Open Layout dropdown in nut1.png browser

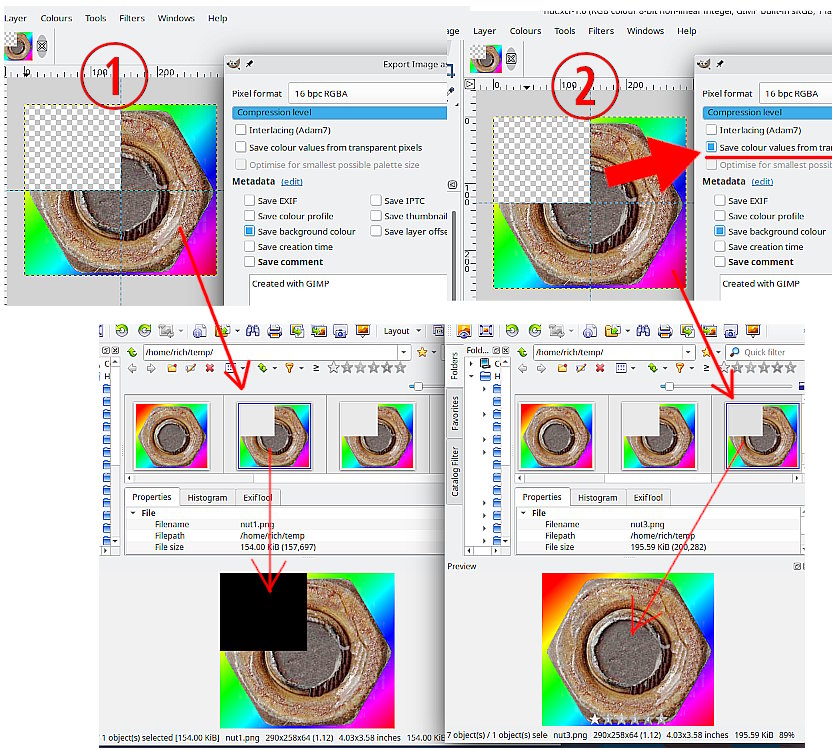coord(402,331)
